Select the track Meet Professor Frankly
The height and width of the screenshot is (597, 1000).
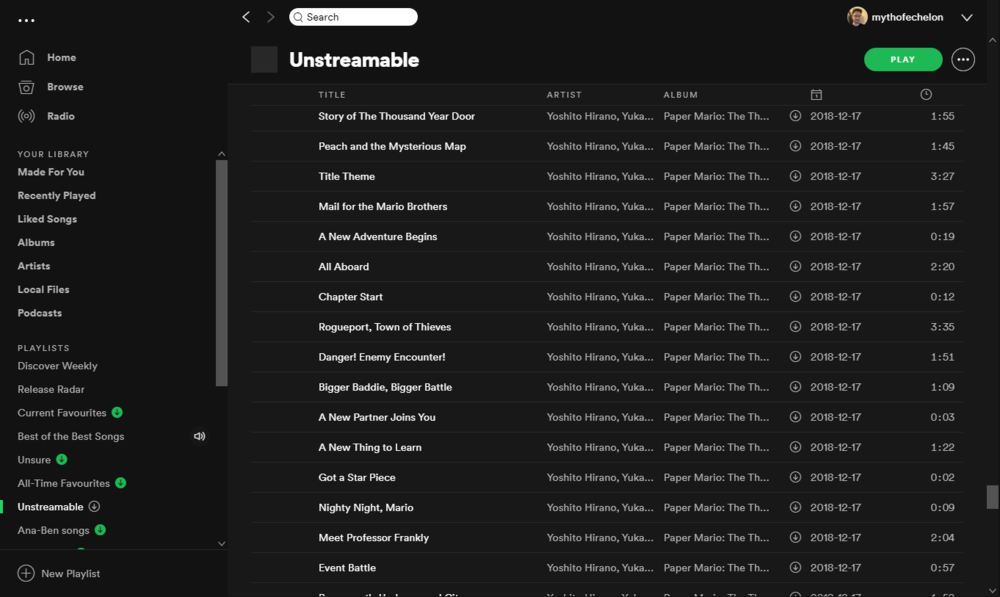374,538
